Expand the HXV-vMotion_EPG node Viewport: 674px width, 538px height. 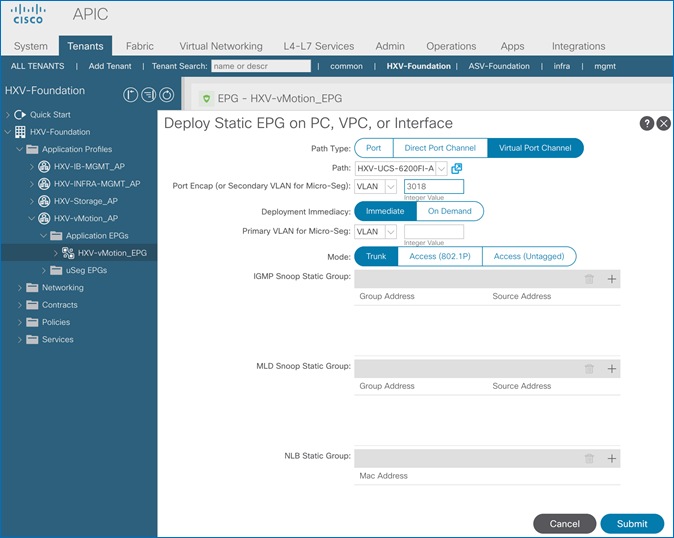(55, 253)
